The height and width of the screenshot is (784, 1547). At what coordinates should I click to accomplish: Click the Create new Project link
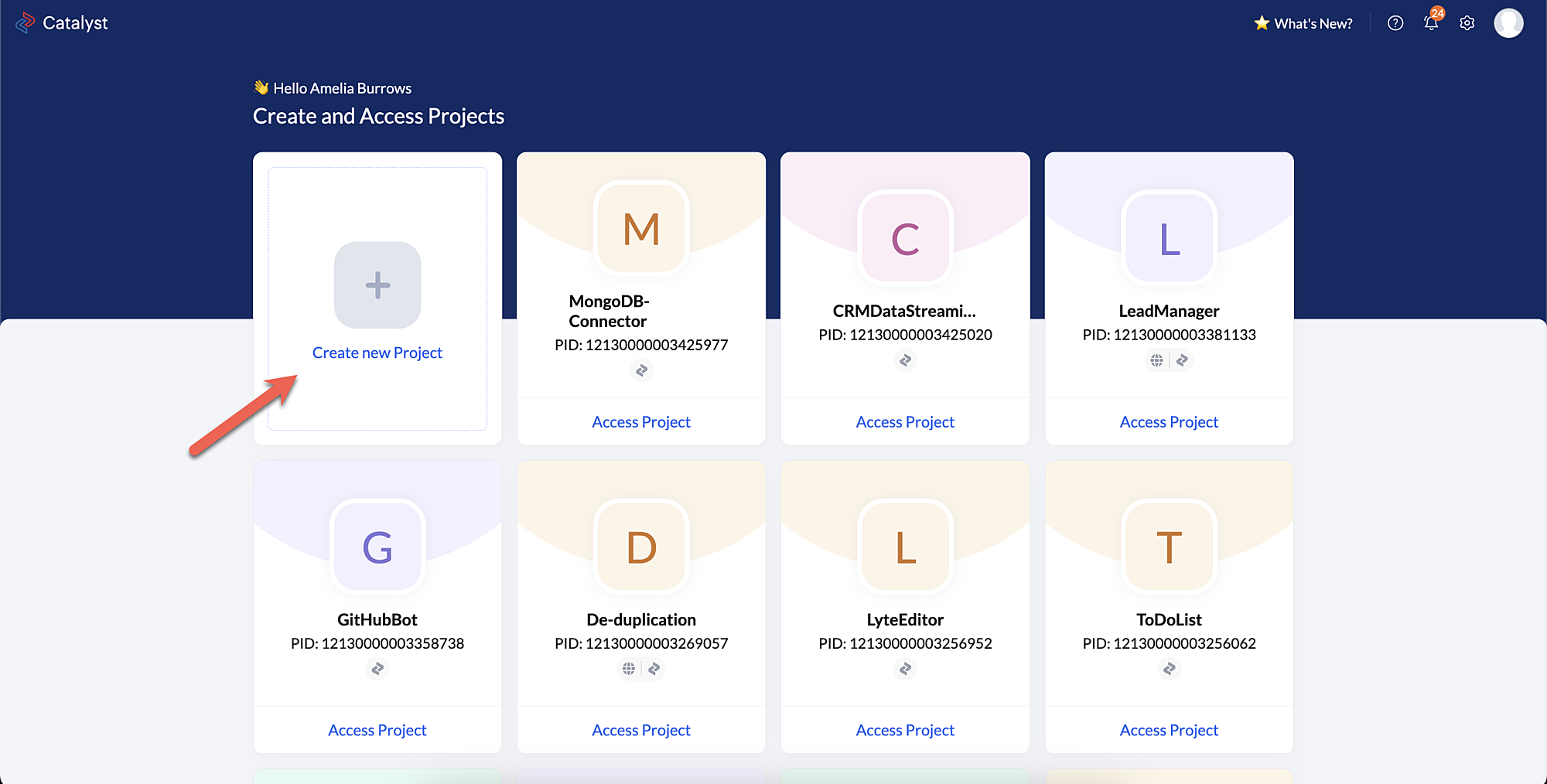click(x=377, y=353)
